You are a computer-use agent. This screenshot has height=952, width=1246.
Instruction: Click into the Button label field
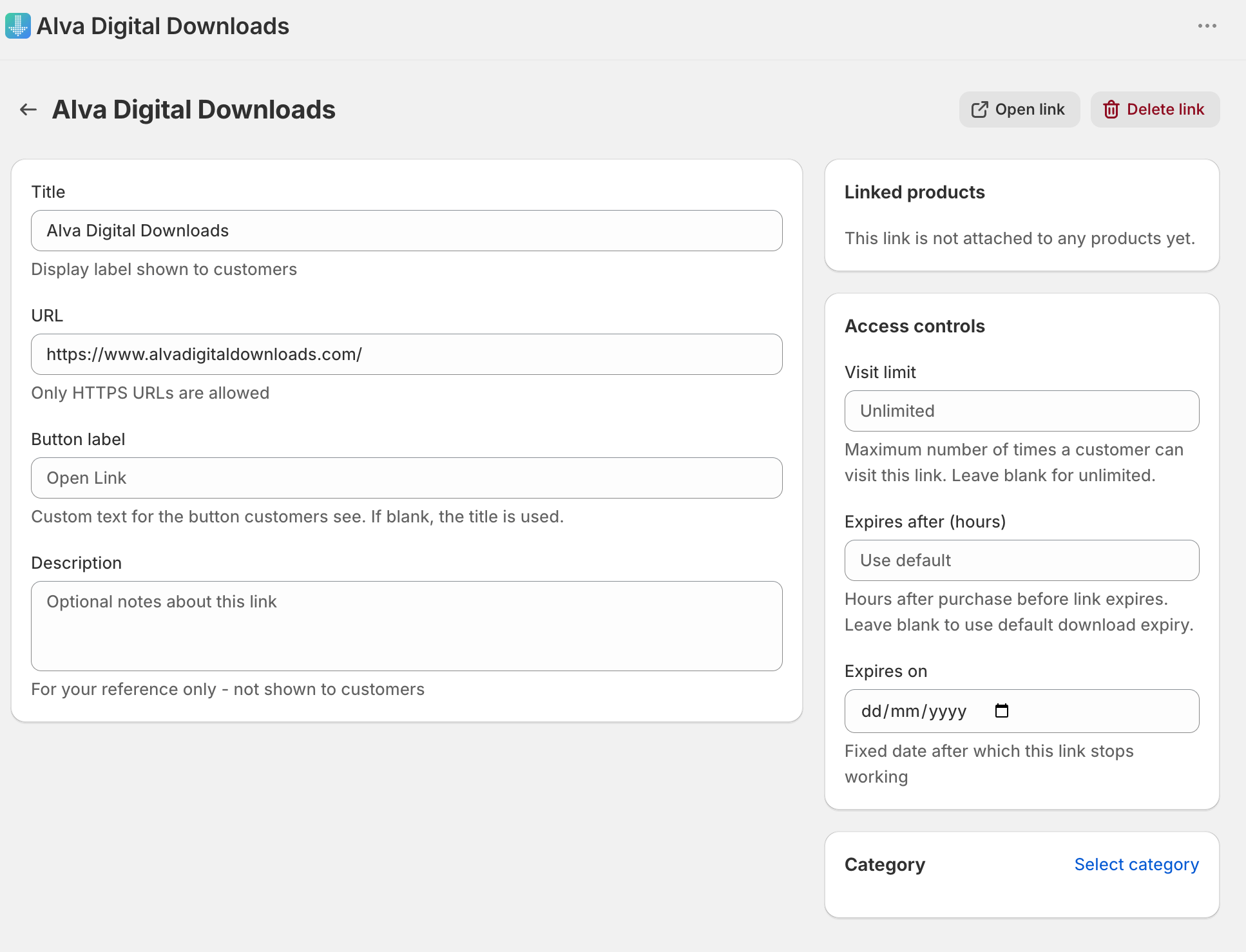pyautogui.click(x=407, y=478)
